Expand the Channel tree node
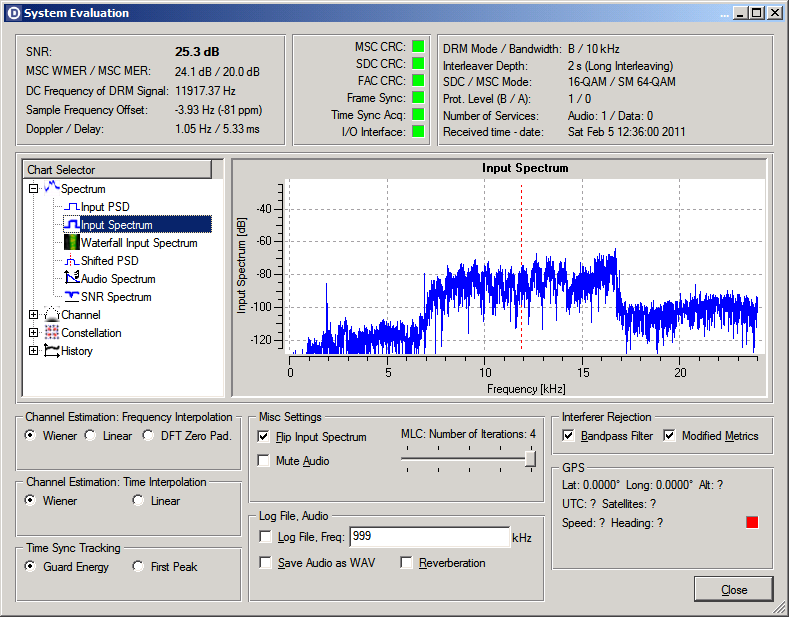This screenshot has height=617, width=789. 33,315
